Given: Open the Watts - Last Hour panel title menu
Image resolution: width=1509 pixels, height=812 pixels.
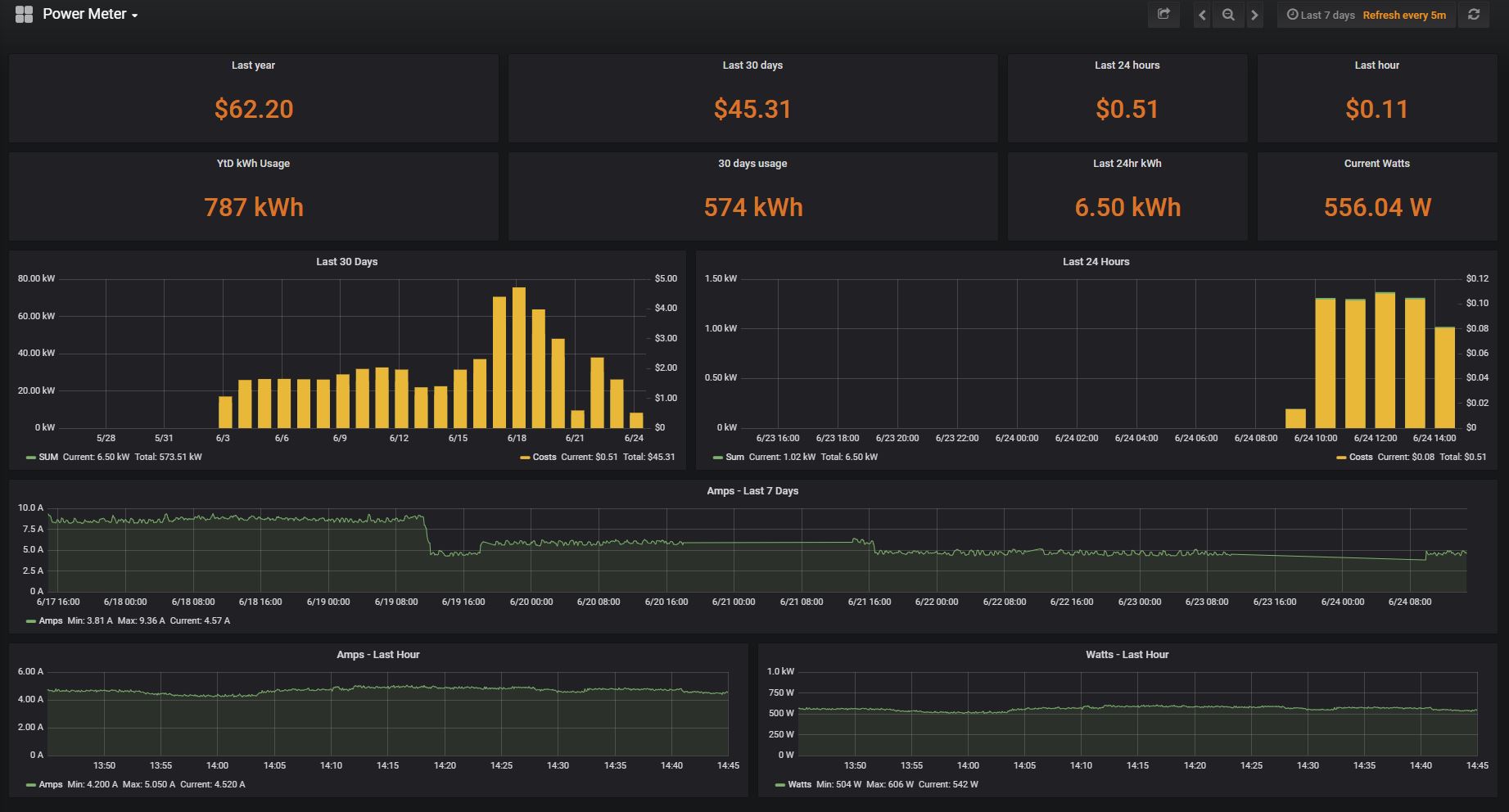Looking at the screenshot, I should pos(1127,654).
